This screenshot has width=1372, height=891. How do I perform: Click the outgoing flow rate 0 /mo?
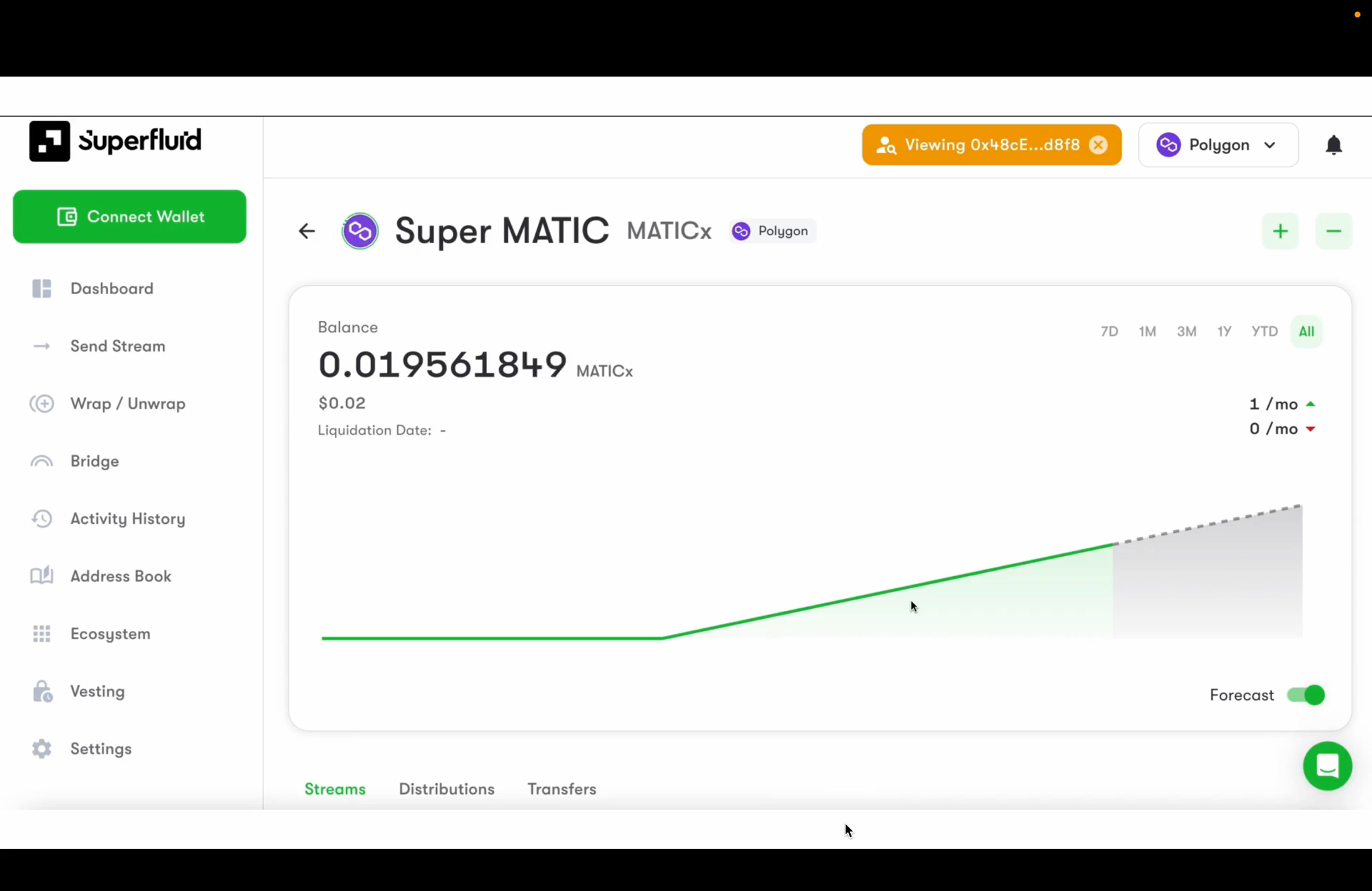pyautogui.click(x=1282, y=429)
